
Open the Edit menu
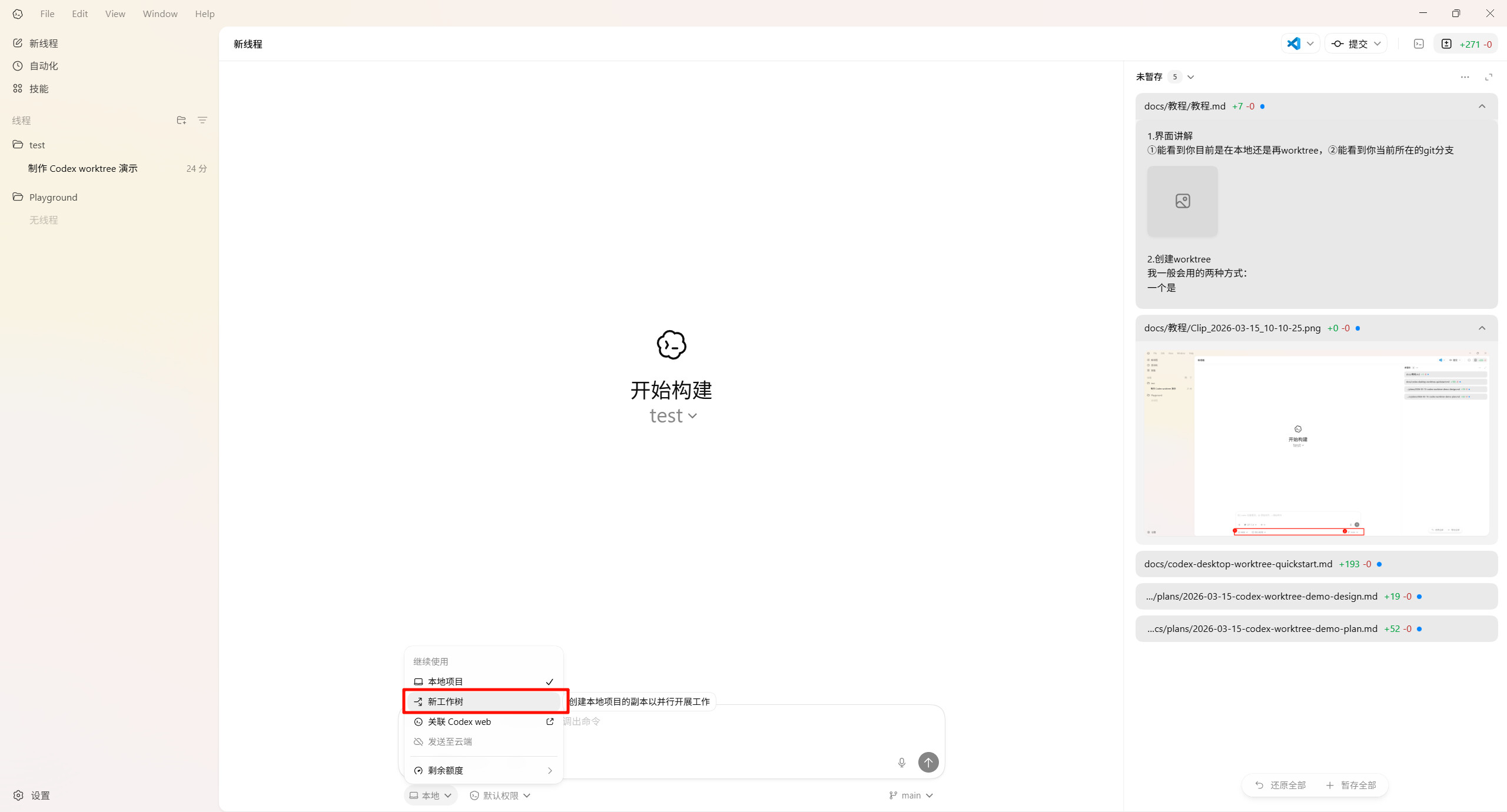pyautogui.click(x=79, y=14)
